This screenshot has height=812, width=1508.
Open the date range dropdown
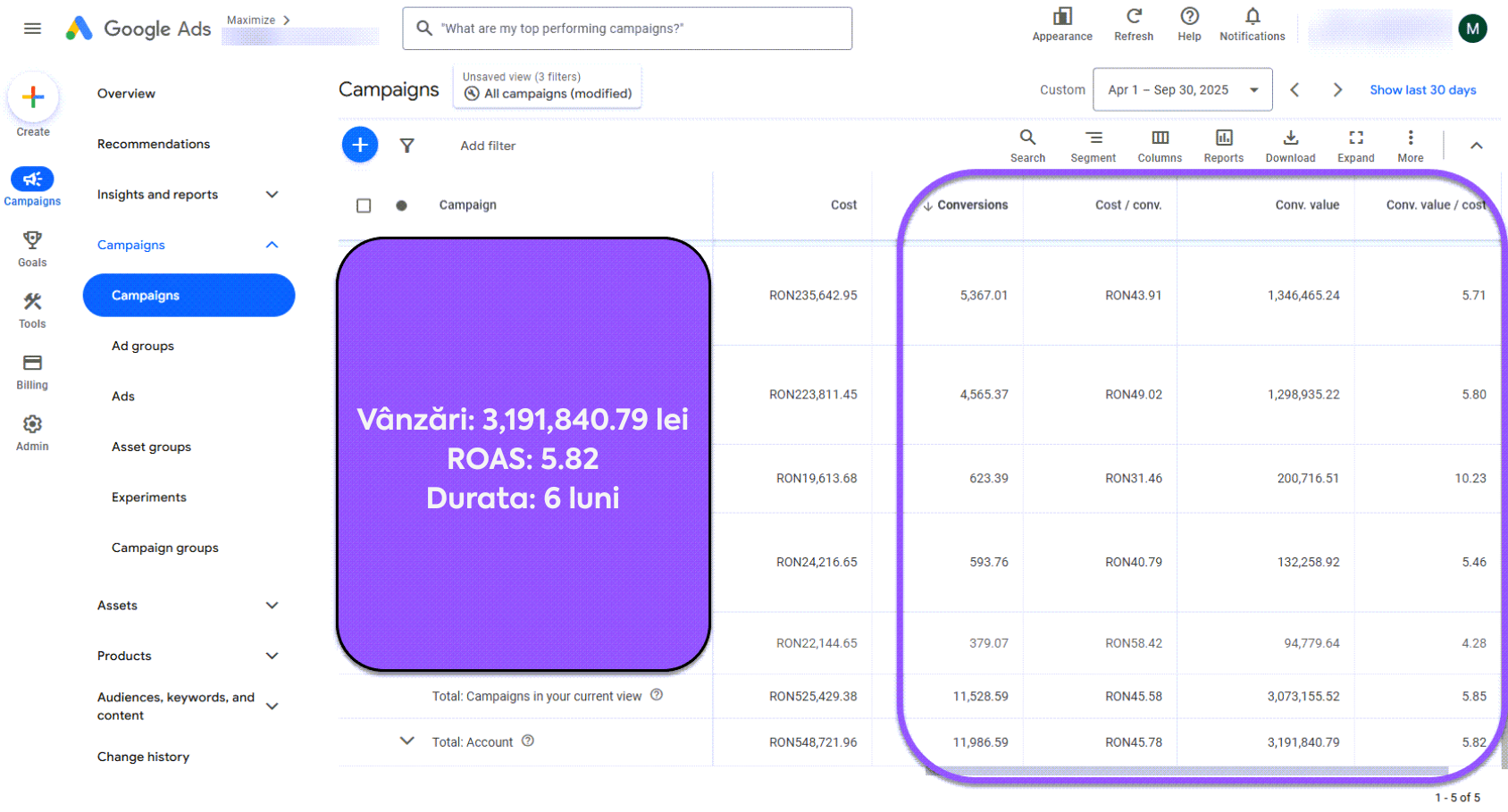(x=1182, y=90)
